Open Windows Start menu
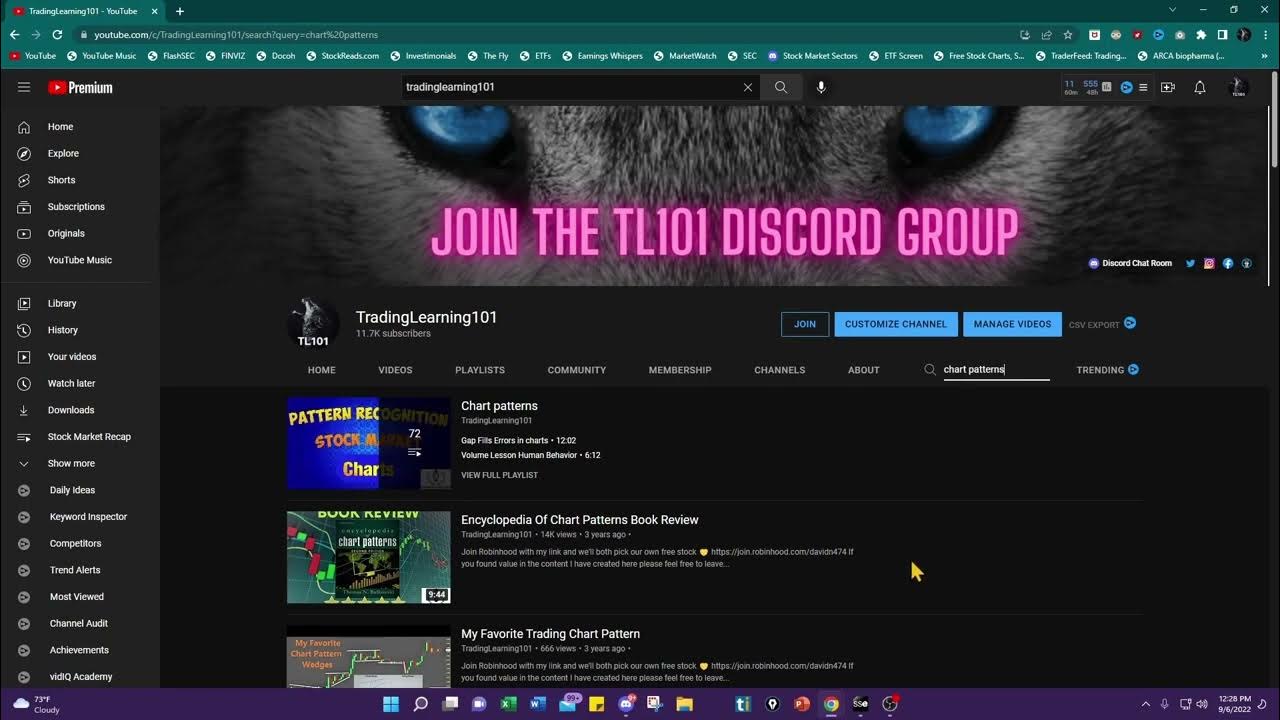This screenshot has height=720, width=1280. coord(391,704)
